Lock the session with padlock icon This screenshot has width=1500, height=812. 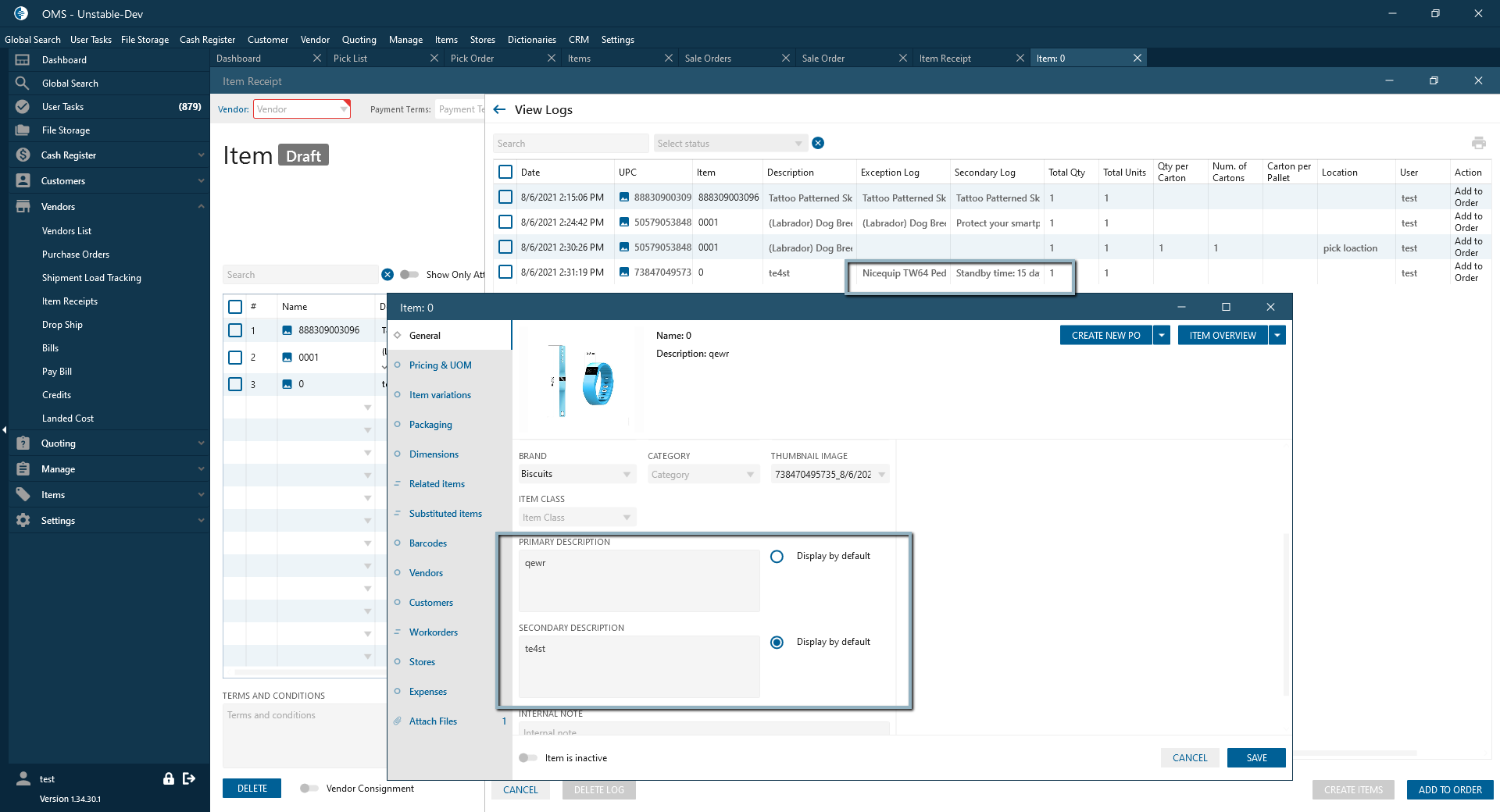tap(168, 778)
